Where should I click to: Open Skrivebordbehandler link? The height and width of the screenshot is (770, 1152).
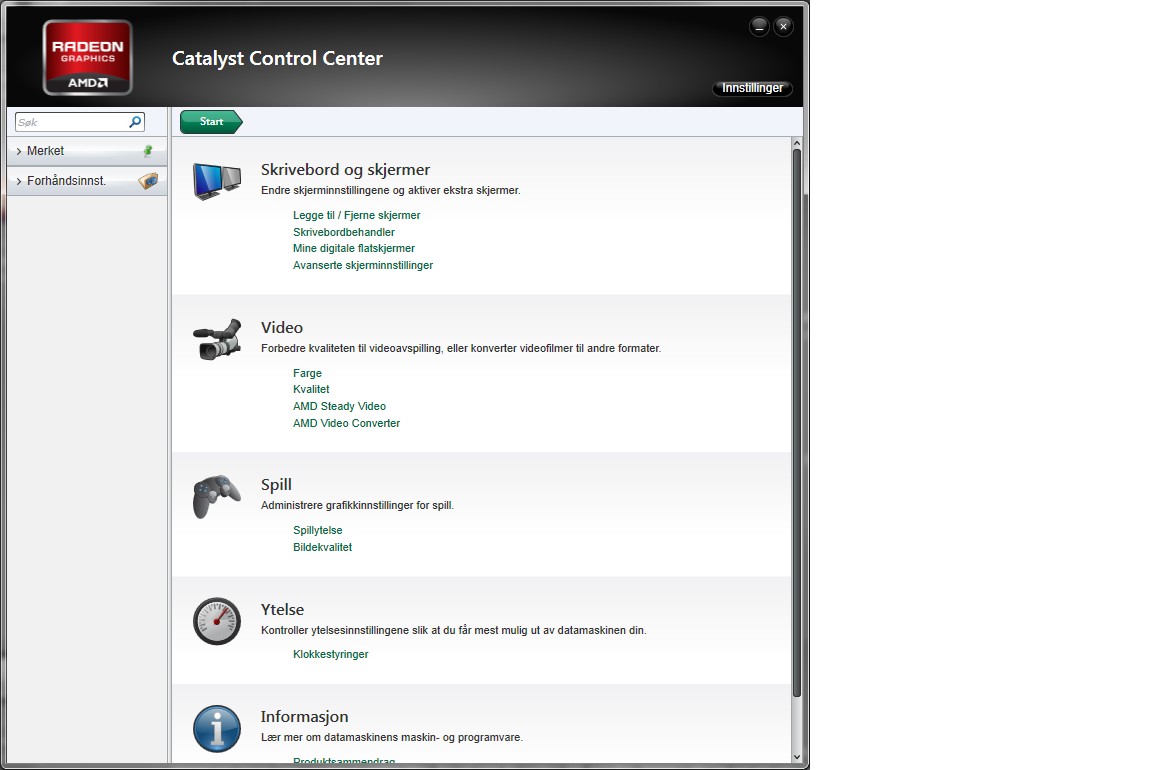click(x=344, y=232)
